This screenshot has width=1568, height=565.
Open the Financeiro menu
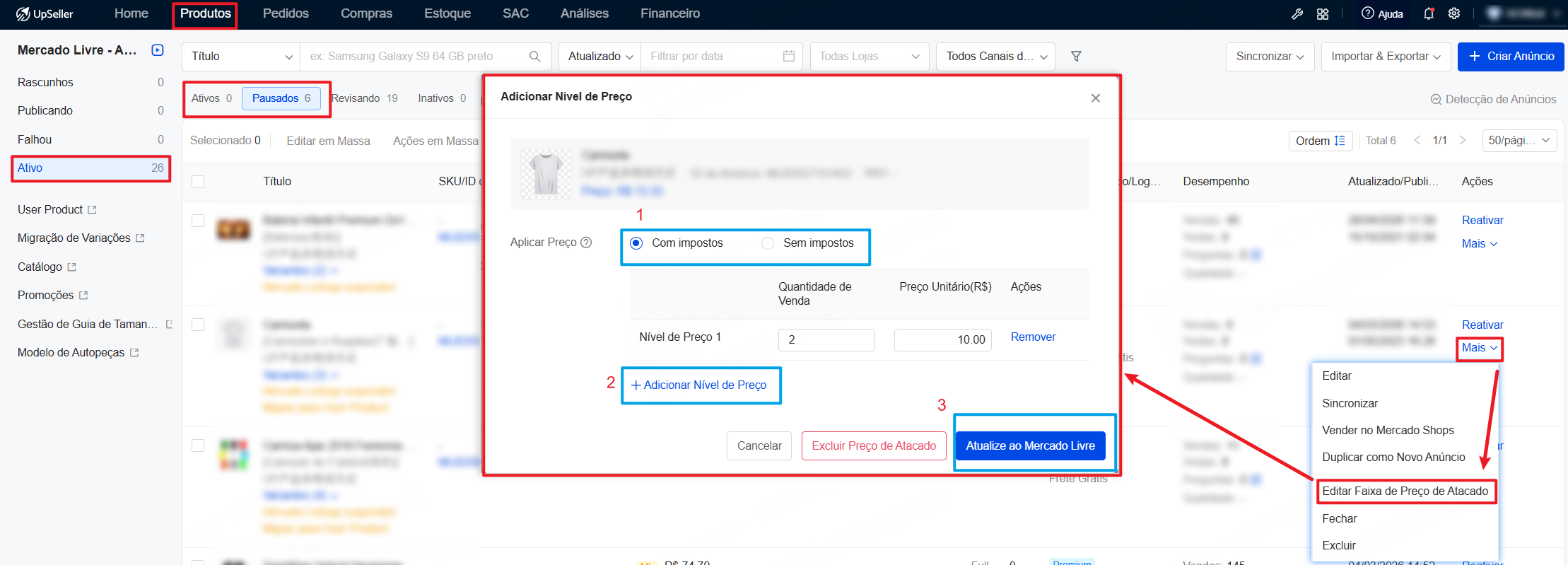point(670,13)
